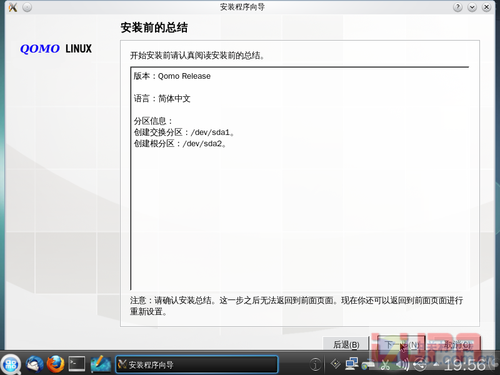Click the 版本:Qomo Release line
The width and height of the screenshot is (500, 375).
coord(172,76)
